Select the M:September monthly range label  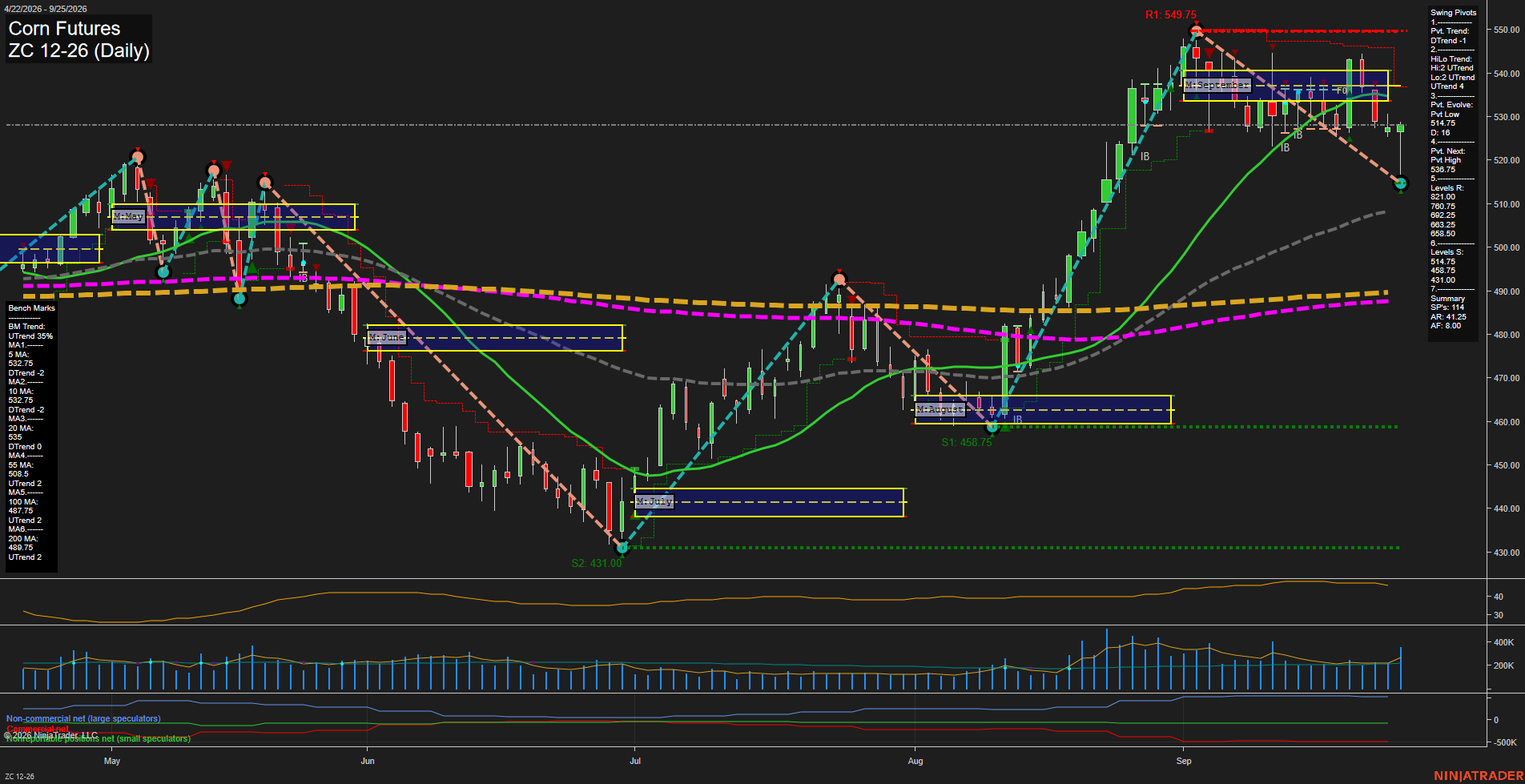click(1217, 85)
